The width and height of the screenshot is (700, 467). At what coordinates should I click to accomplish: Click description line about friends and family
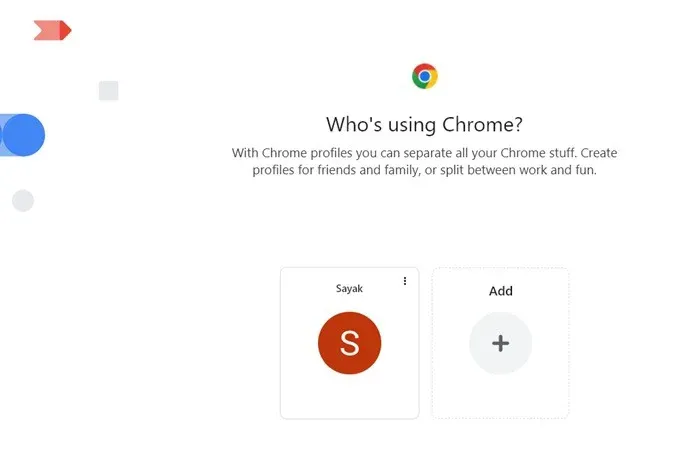[425, 170]
